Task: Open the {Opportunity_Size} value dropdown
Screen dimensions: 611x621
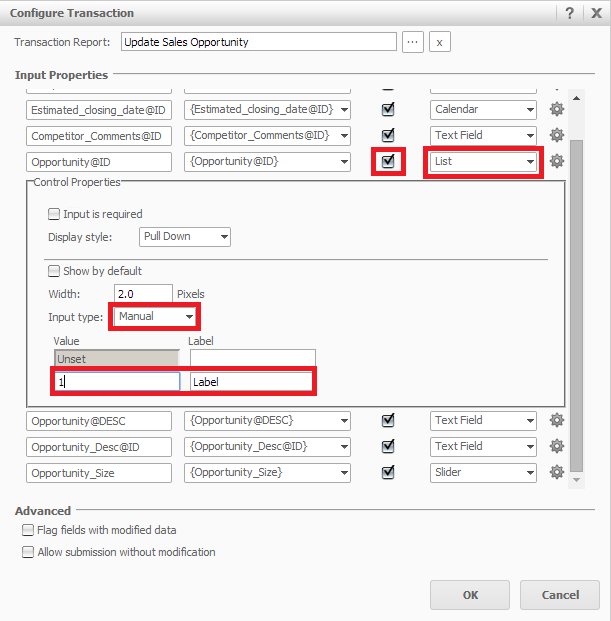Action: tap(267, 472)
